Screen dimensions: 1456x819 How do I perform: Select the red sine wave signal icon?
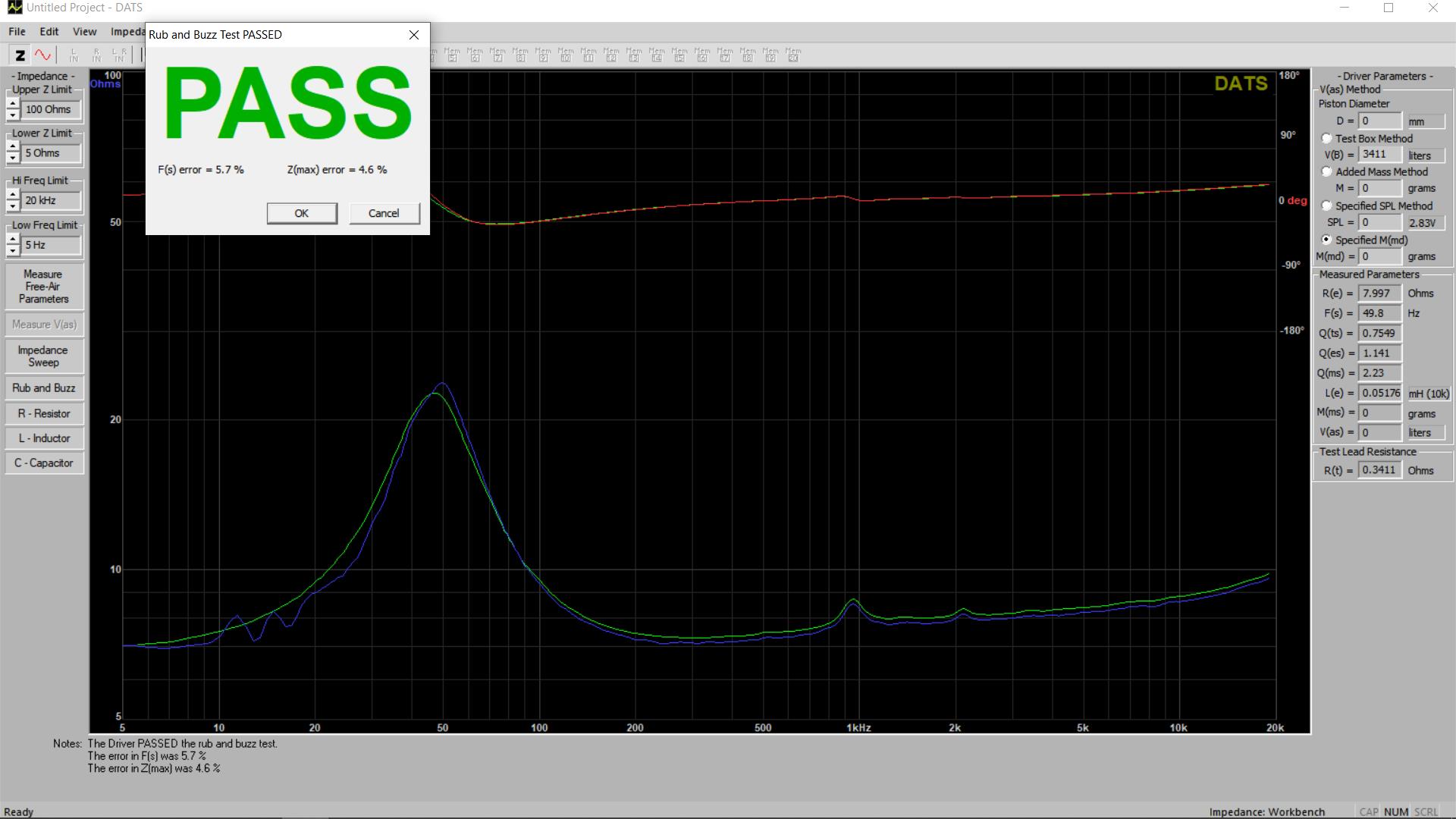pyautogui.click(x=43, y=55)
